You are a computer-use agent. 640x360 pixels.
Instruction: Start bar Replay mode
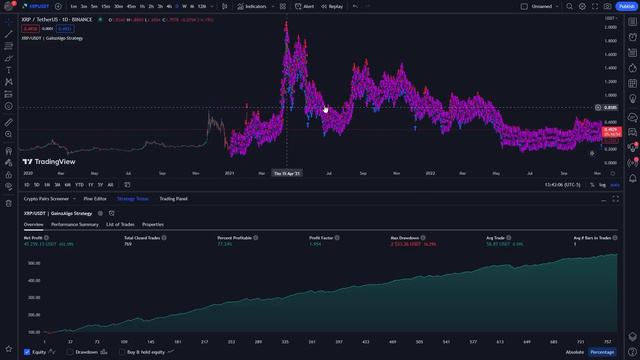tap(332, 7)
